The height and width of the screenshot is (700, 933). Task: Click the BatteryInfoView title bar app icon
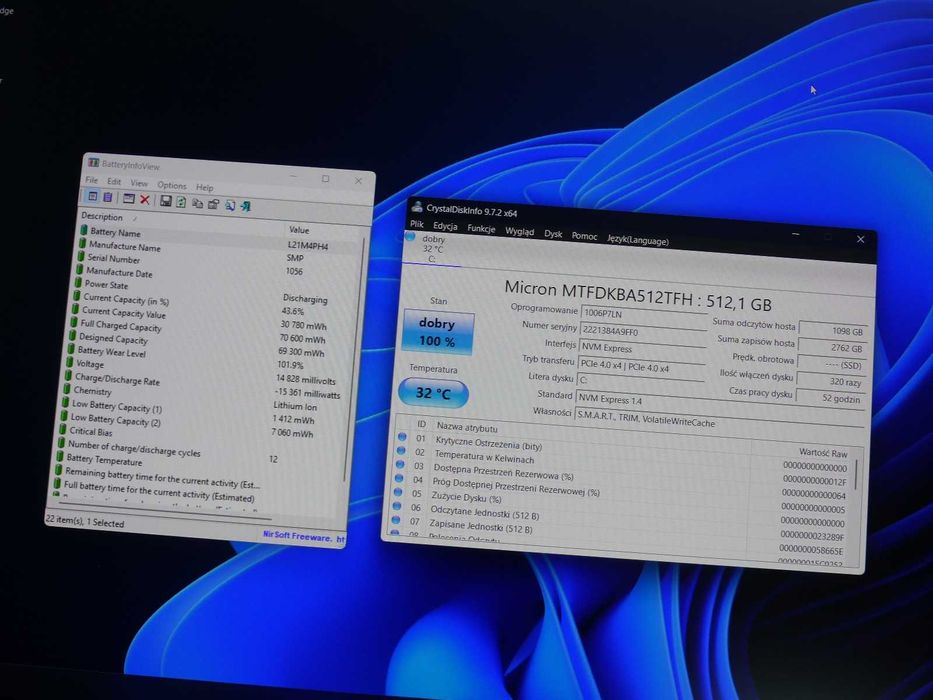(93, 162)
